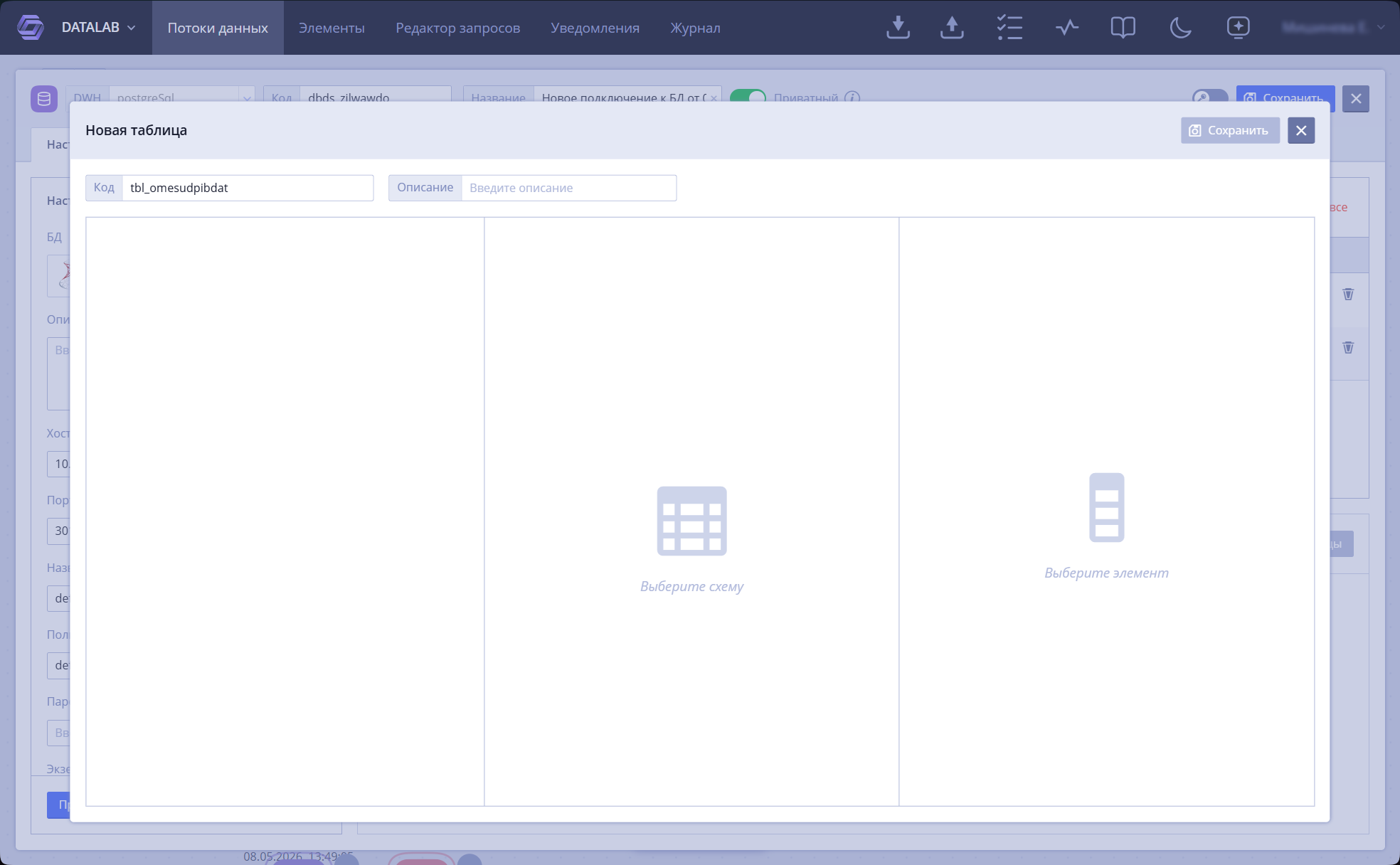The width and height of the screenshot is (1400, 865).
Task: Open the user account dropdown arrow
Action: coord(1380,27)
